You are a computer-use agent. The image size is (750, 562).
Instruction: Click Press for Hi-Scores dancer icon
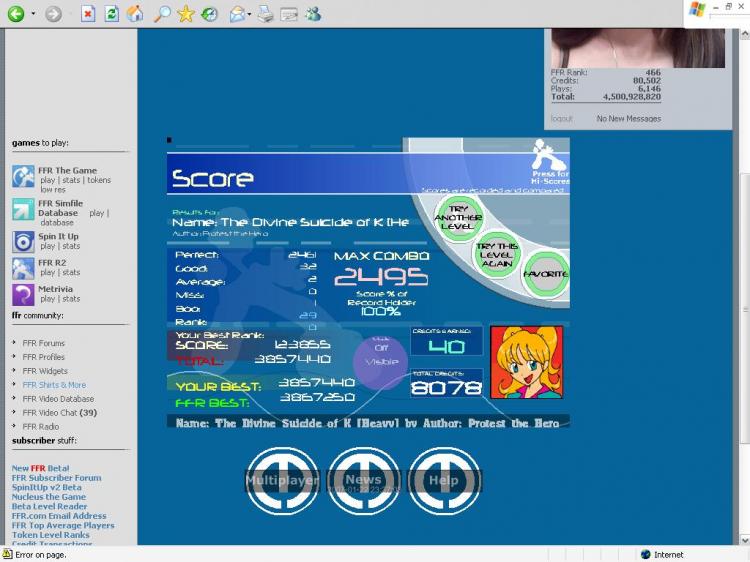click(x=550, y=161)
